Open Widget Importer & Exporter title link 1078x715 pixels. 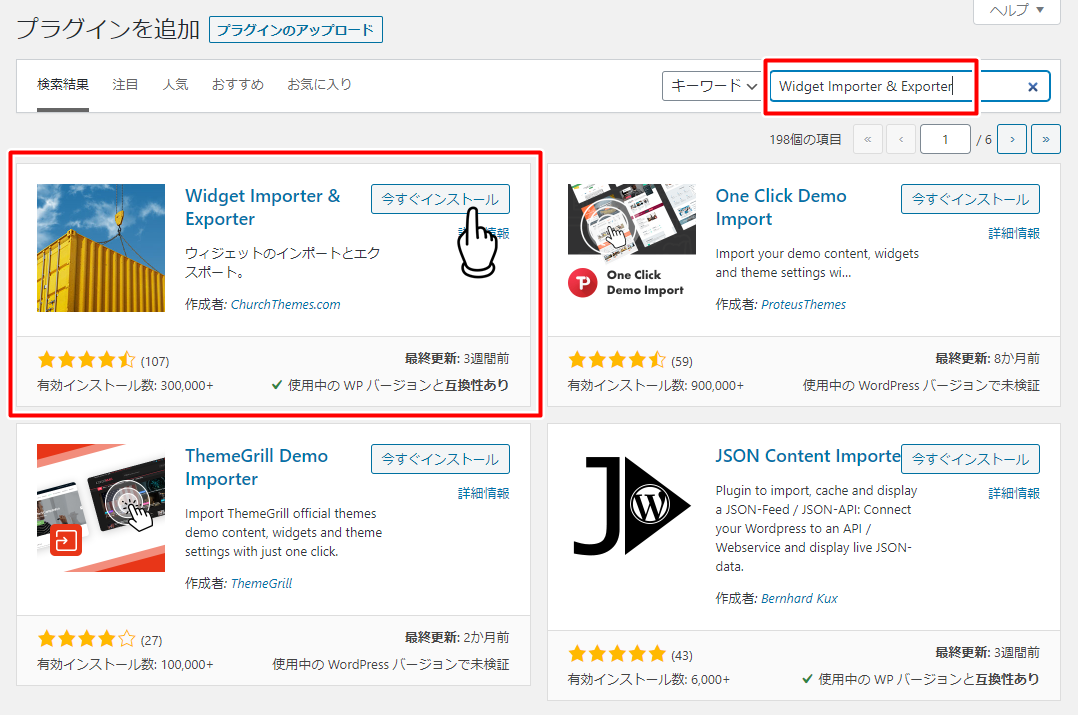point(263,208)
